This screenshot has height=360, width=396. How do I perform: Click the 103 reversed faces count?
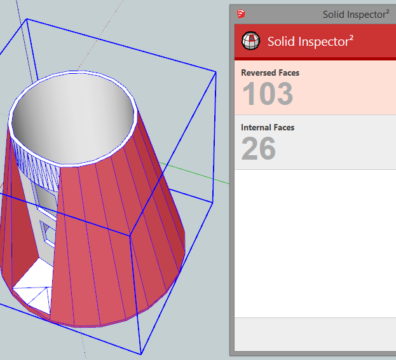tap(268, 94)
